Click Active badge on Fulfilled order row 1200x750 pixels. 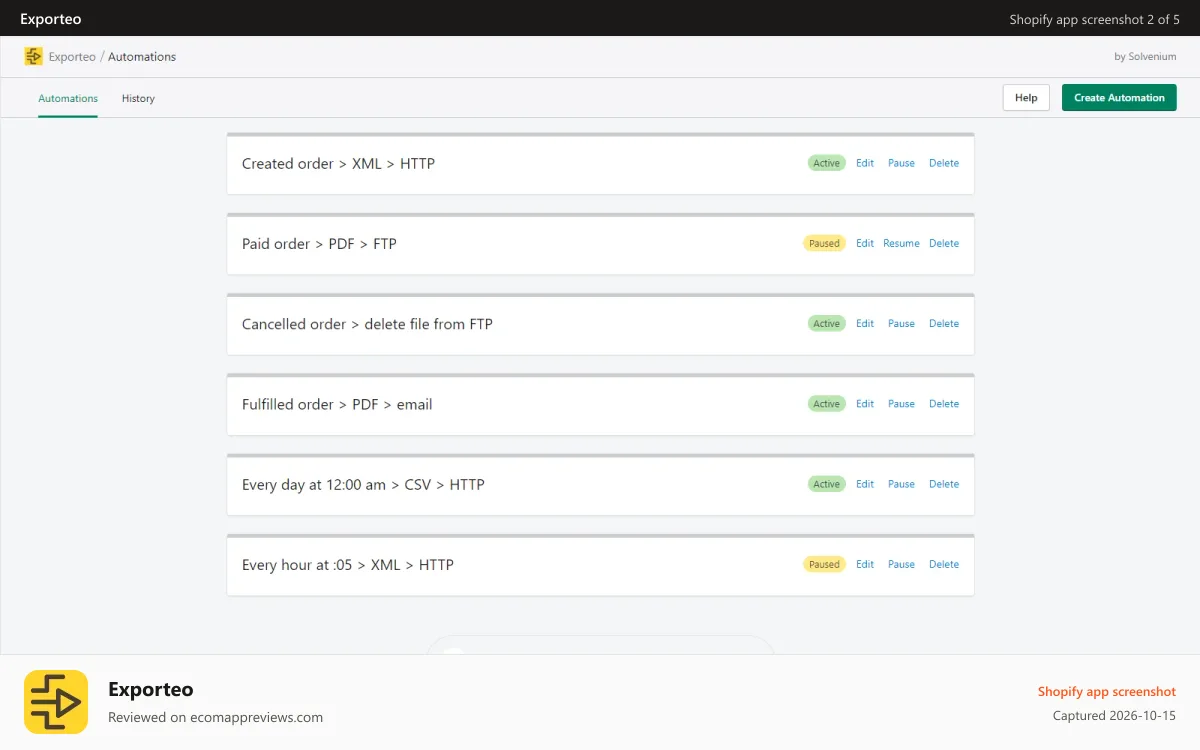(827, 404)
